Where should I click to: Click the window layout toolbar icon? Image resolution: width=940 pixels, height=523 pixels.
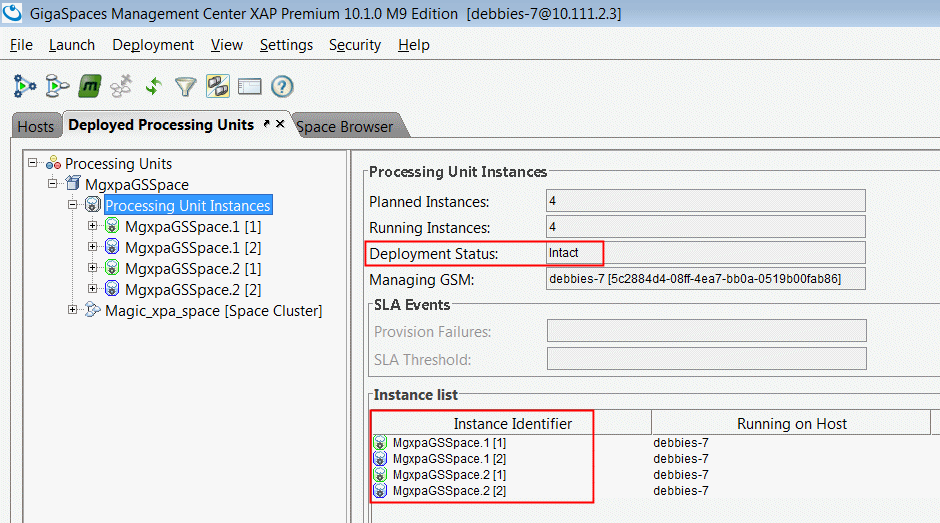[x=249, y=87]
